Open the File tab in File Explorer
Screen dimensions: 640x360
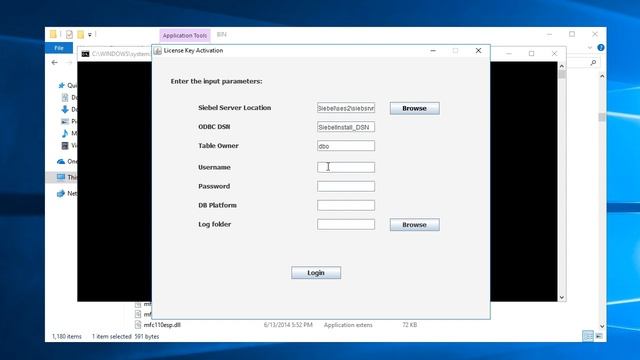[59, 48]
